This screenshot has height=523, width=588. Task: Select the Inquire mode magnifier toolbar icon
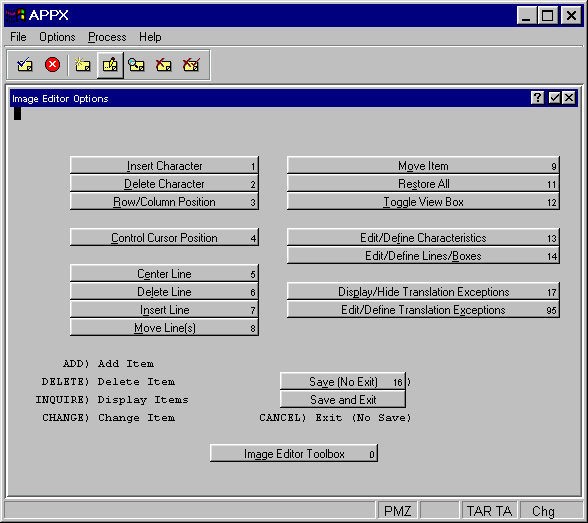[x=136, y=65]
